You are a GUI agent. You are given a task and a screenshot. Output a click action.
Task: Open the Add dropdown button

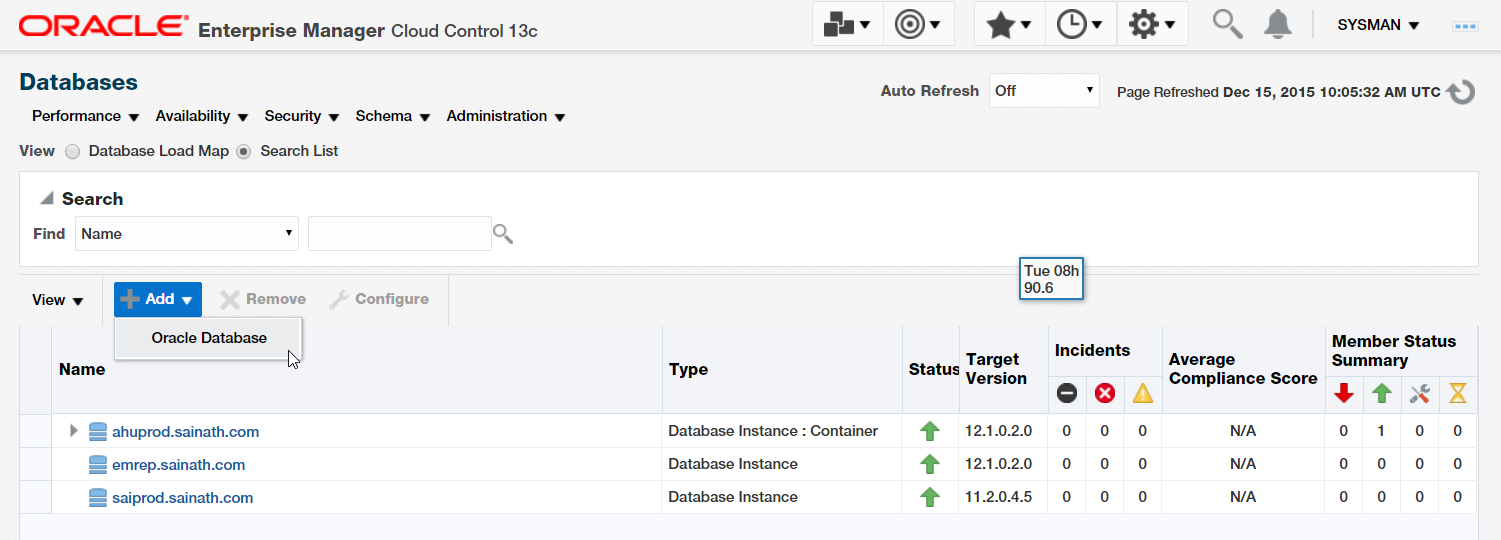(x=158, y=299)
